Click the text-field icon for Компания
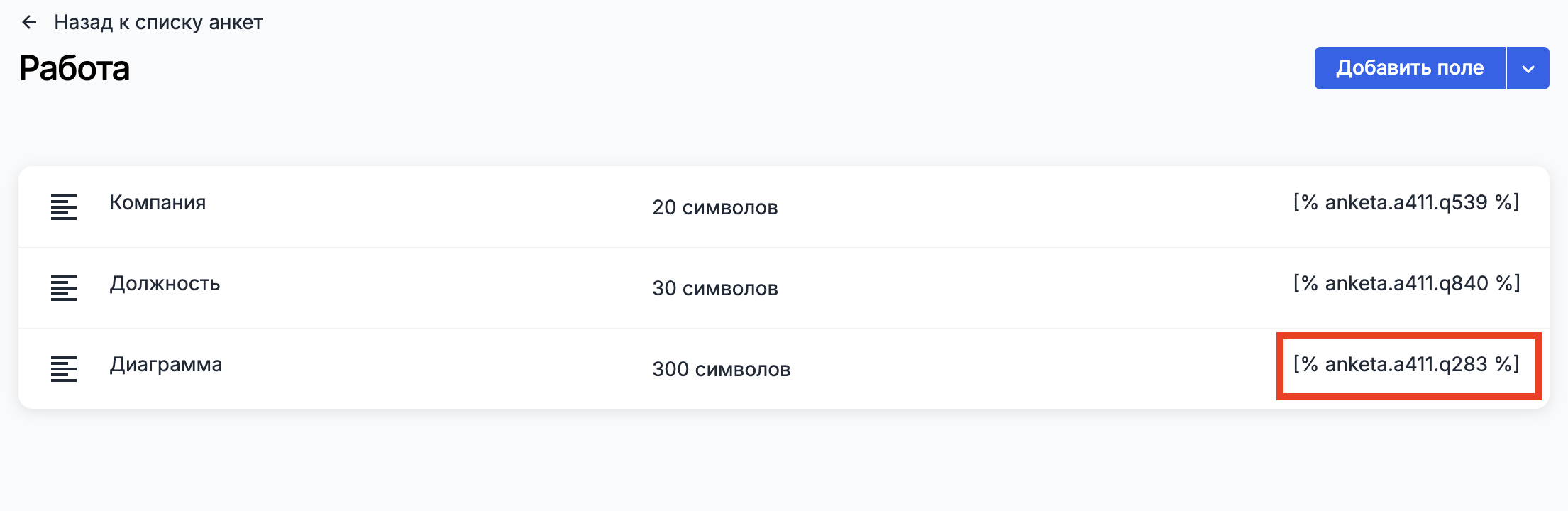1568x511 pixels. 64,207
